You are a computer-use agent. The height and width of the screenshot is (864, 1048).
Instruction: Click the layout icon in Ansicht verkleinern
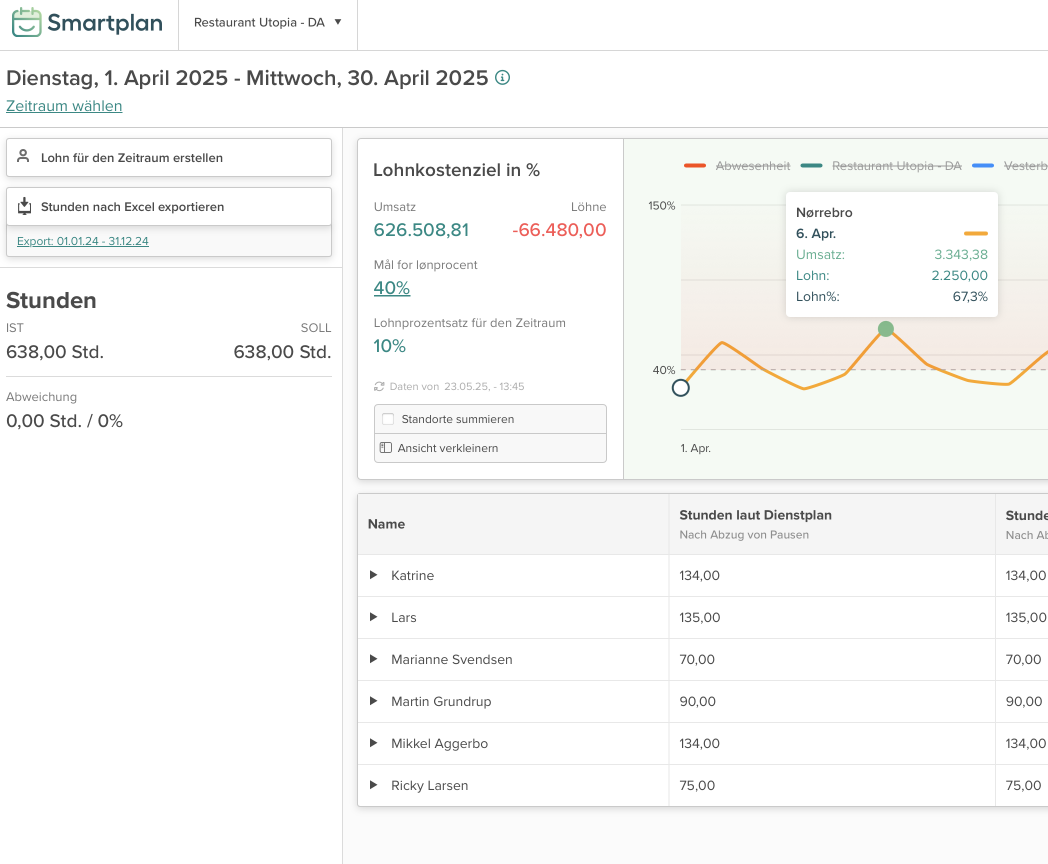point(386,448)
